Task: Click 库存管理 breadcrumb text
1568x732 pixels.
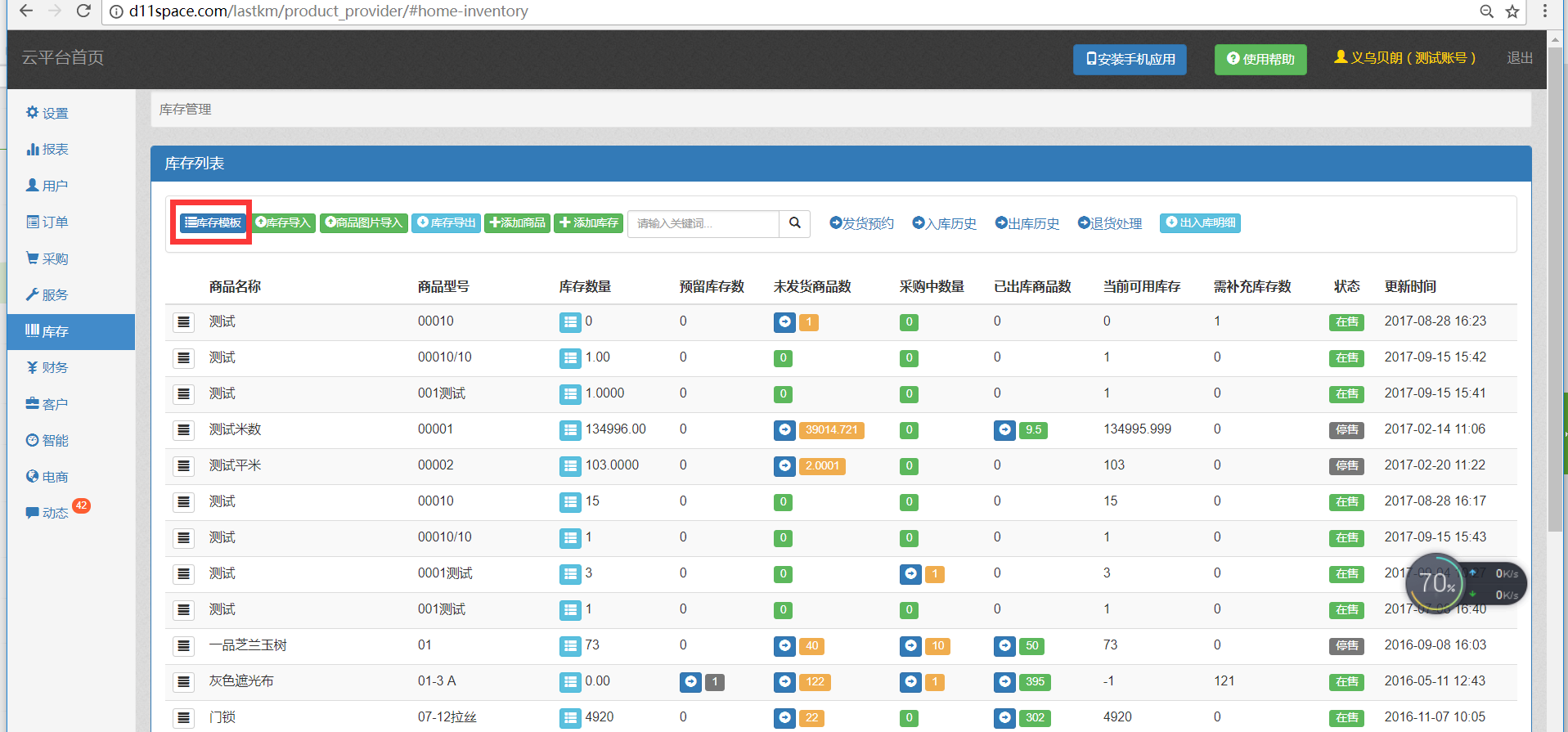Action: [186, 110]
